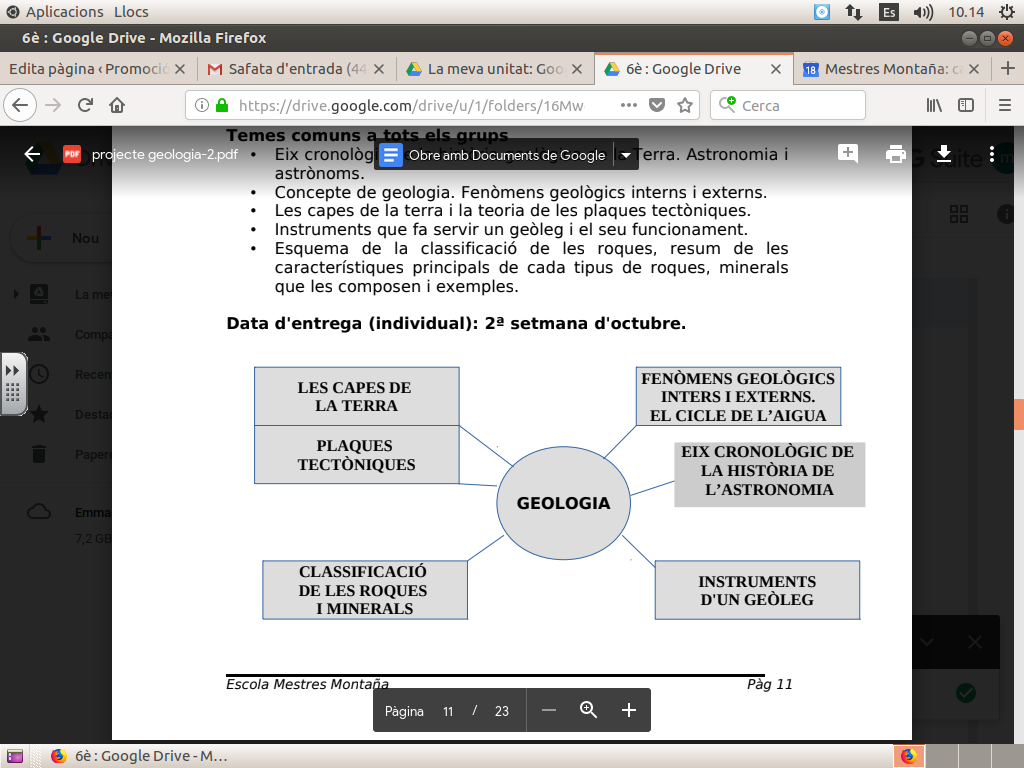Open the Llocs menu

click(131, 12)
